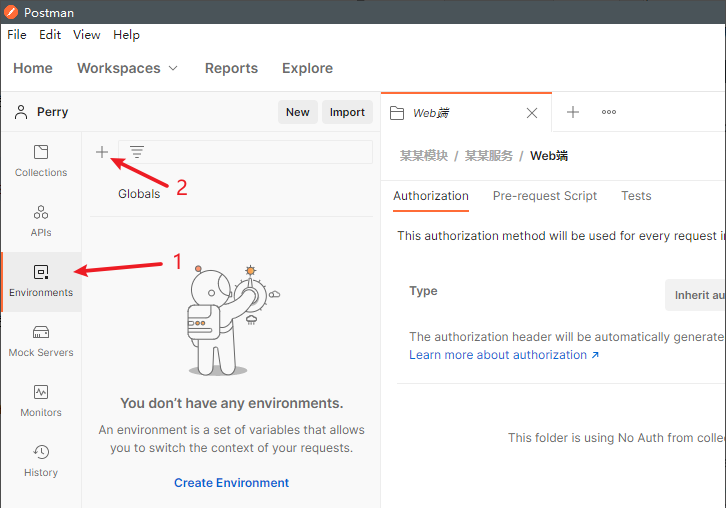Click the 某某模块 breadcrumb link
This screenshot has height=508, width=726.
(x=424, y=156)
